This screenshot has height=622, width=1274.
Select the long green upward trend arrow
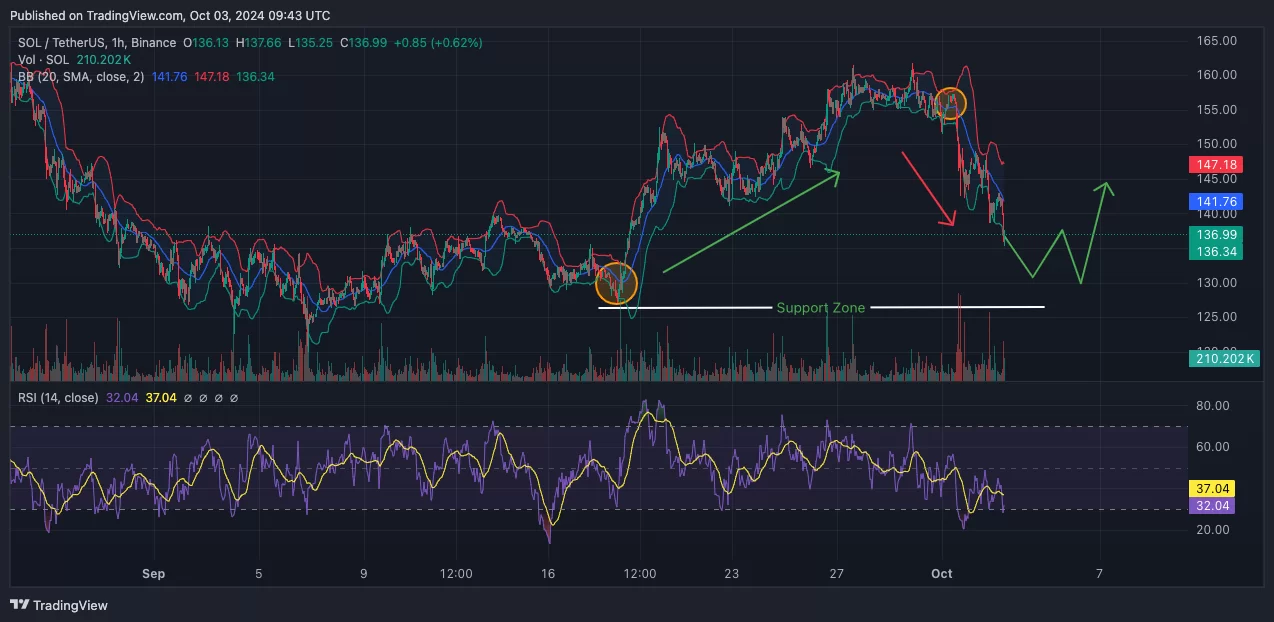(750, 222)
